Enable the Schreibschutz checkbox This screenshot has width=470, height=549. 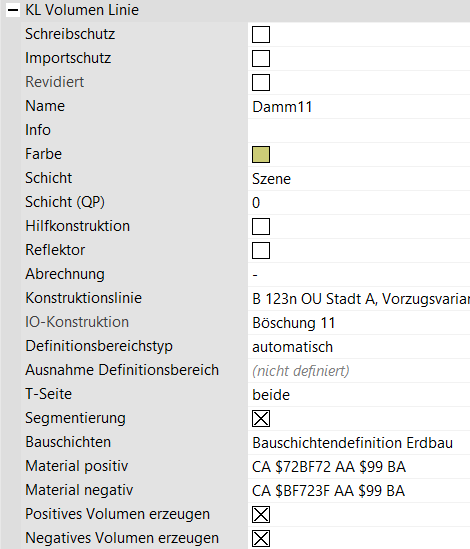pos(261,34)
